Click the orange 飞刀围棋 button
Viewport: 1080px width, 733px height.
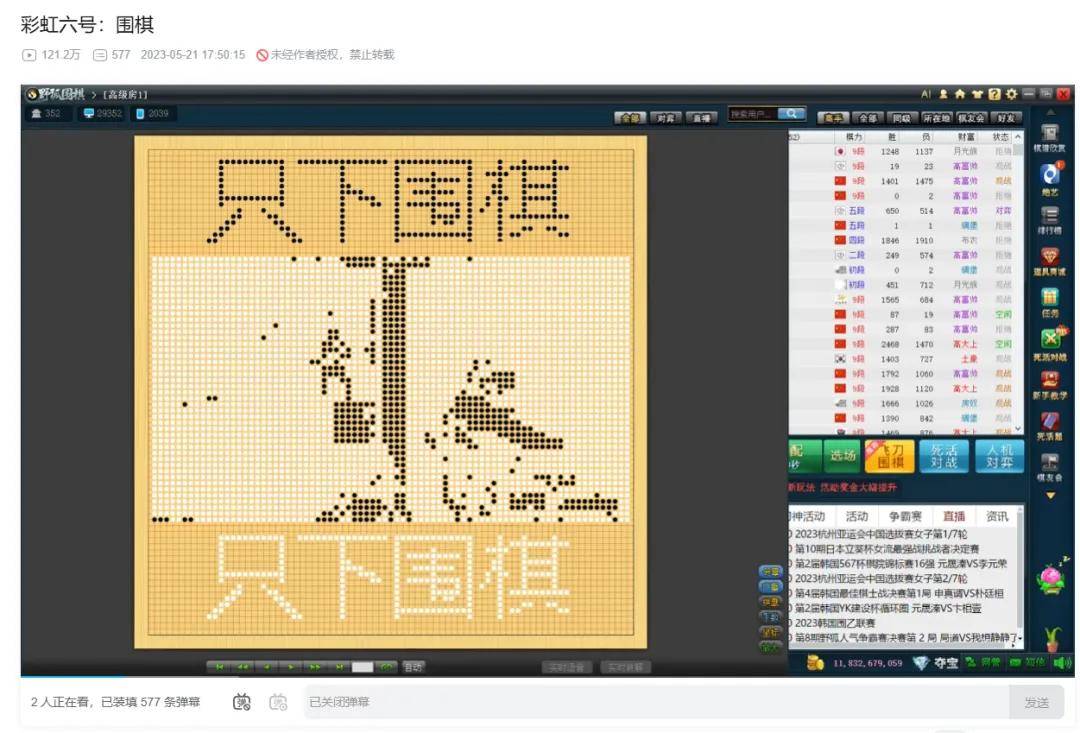coord(889,455)
